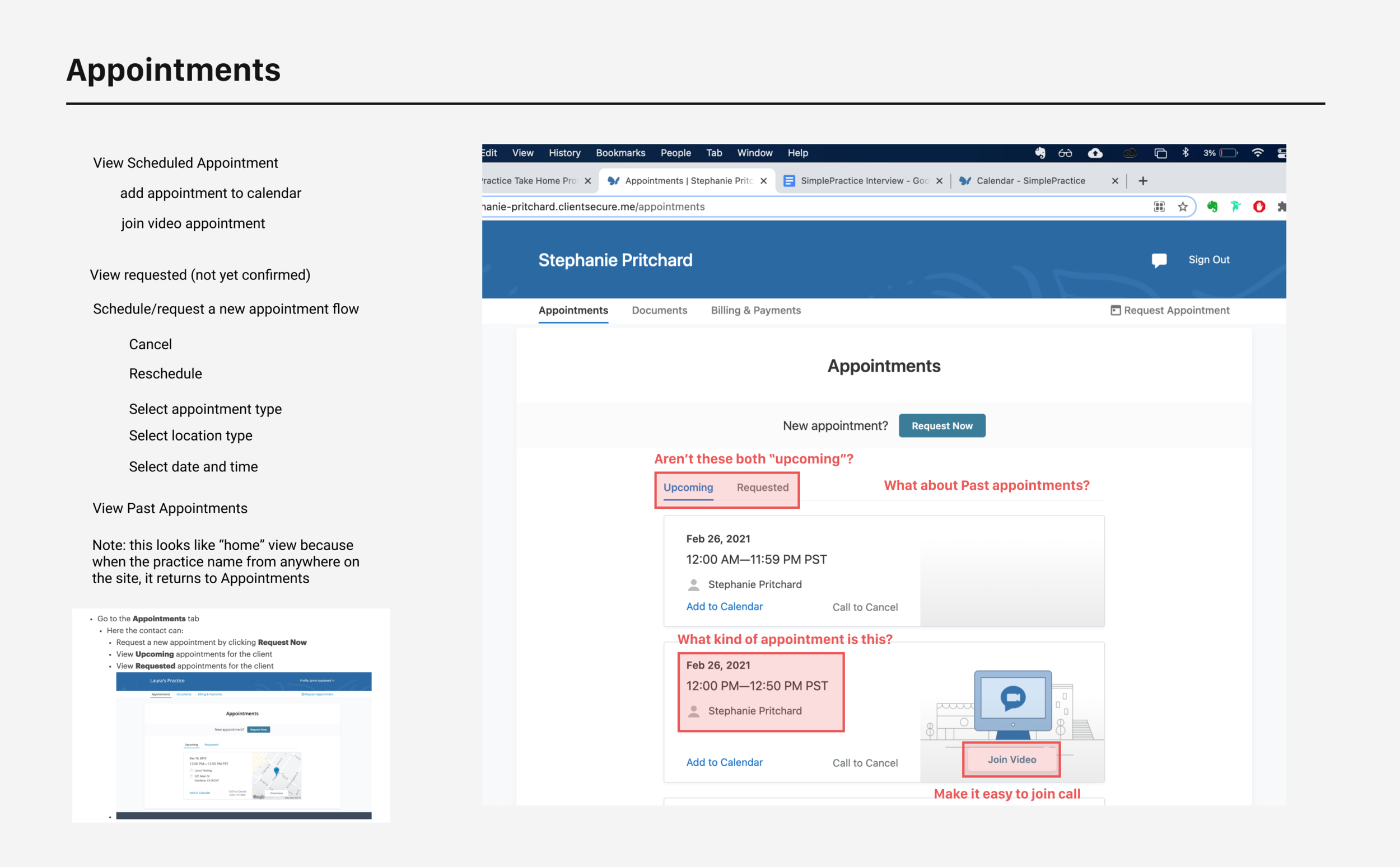The height and width of the screenshot is (867, 1400).
Task: Close the Calendar - SimplePractice tab
Action: pos(1115,181)
